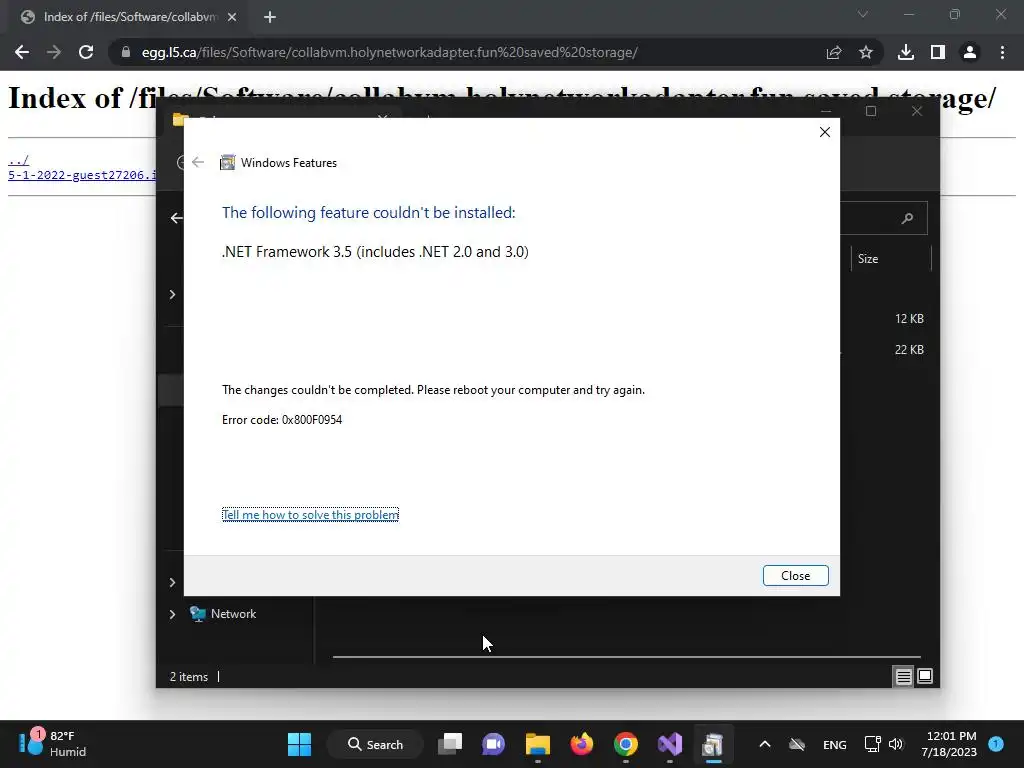Open 'Tell me how to solve this problem' link
The height and width of the screenshot is (768, 1024).
(310, 515)
